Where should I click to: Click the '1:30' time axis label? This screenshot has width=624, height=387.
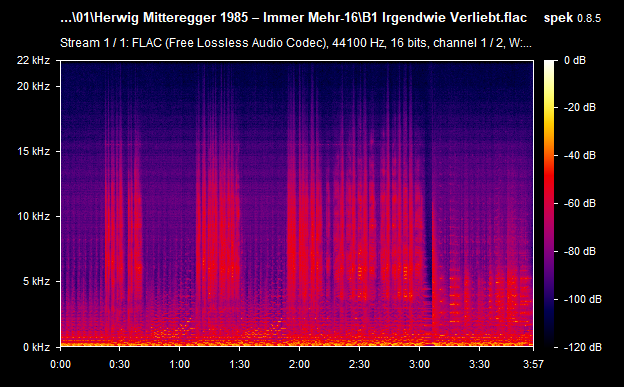pos(240,364)
